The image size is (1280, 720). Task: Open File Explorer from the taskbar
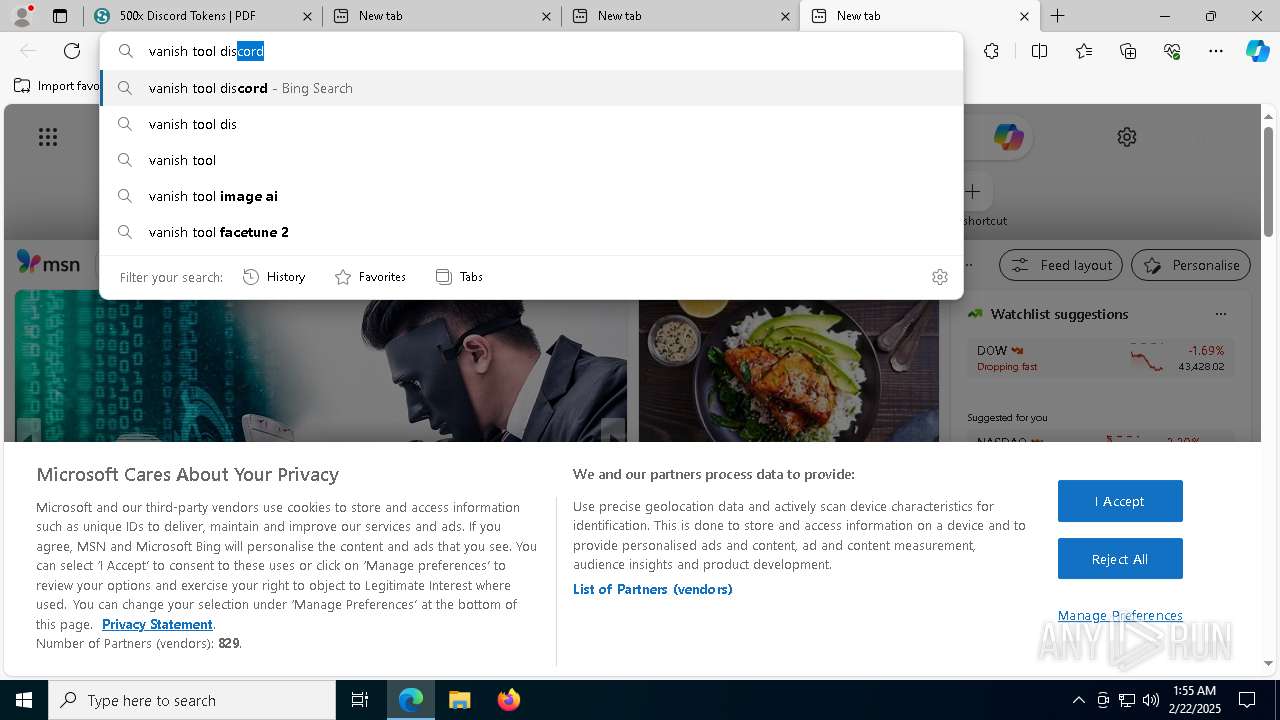[x=459, y=700]
